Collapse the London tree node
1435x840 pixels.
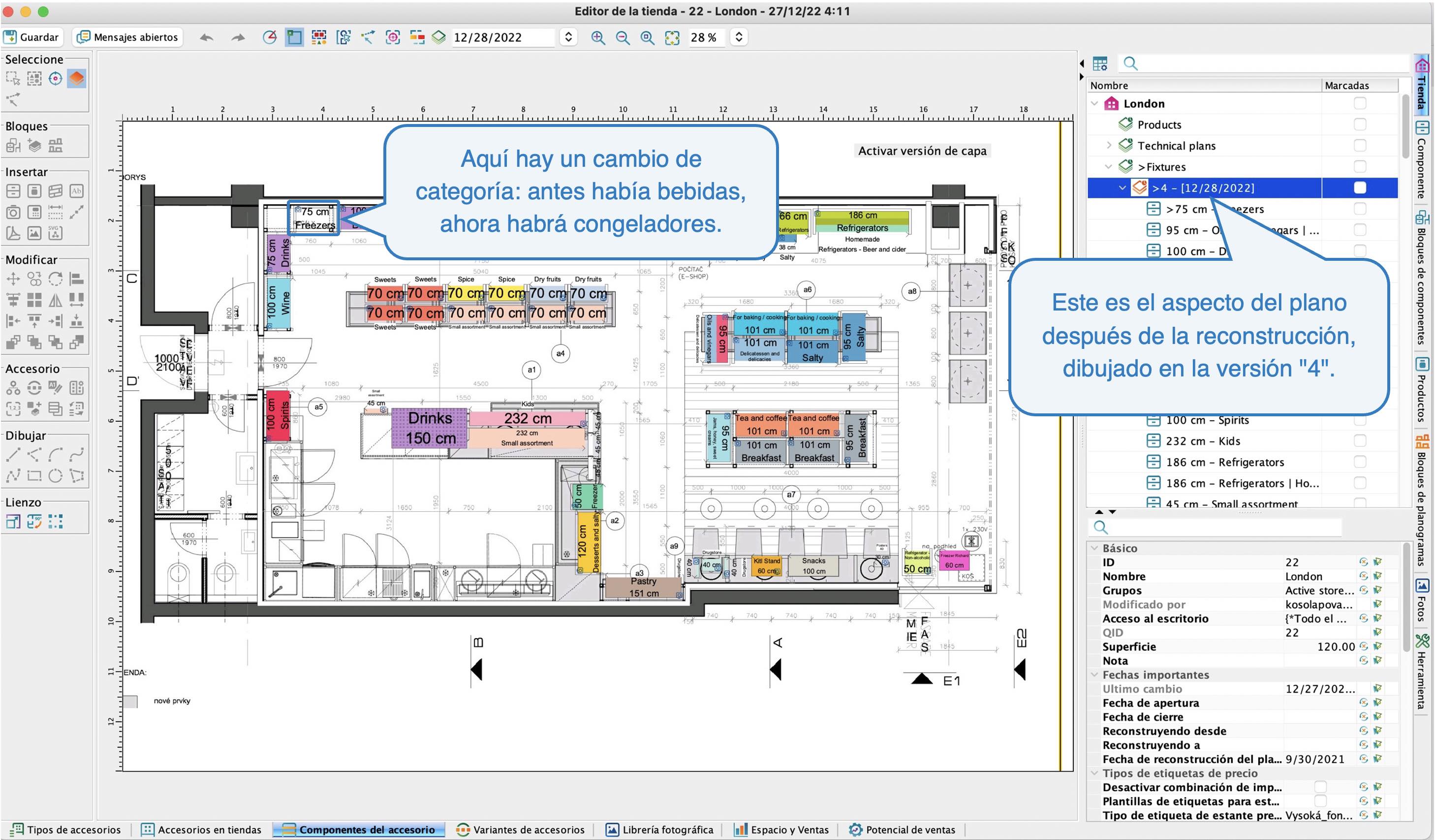click(x=1094, y=104)
